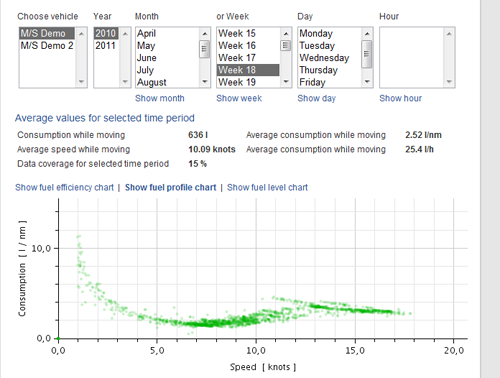Click Month list scroll down arrow

coord(205,81)
